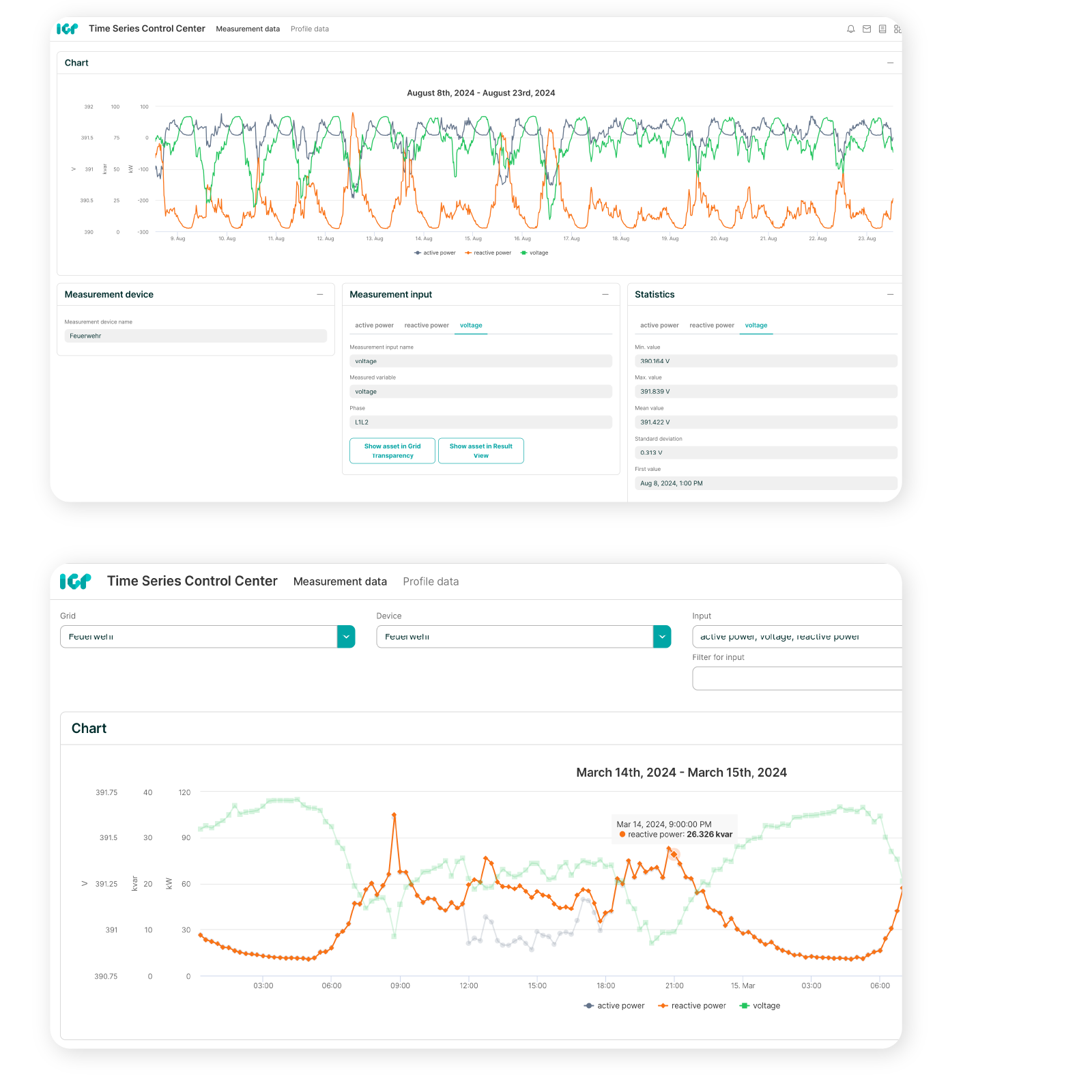Click the Filter for input field
The width and height of the screenshot is (1092, 1092).
[796, 678]
